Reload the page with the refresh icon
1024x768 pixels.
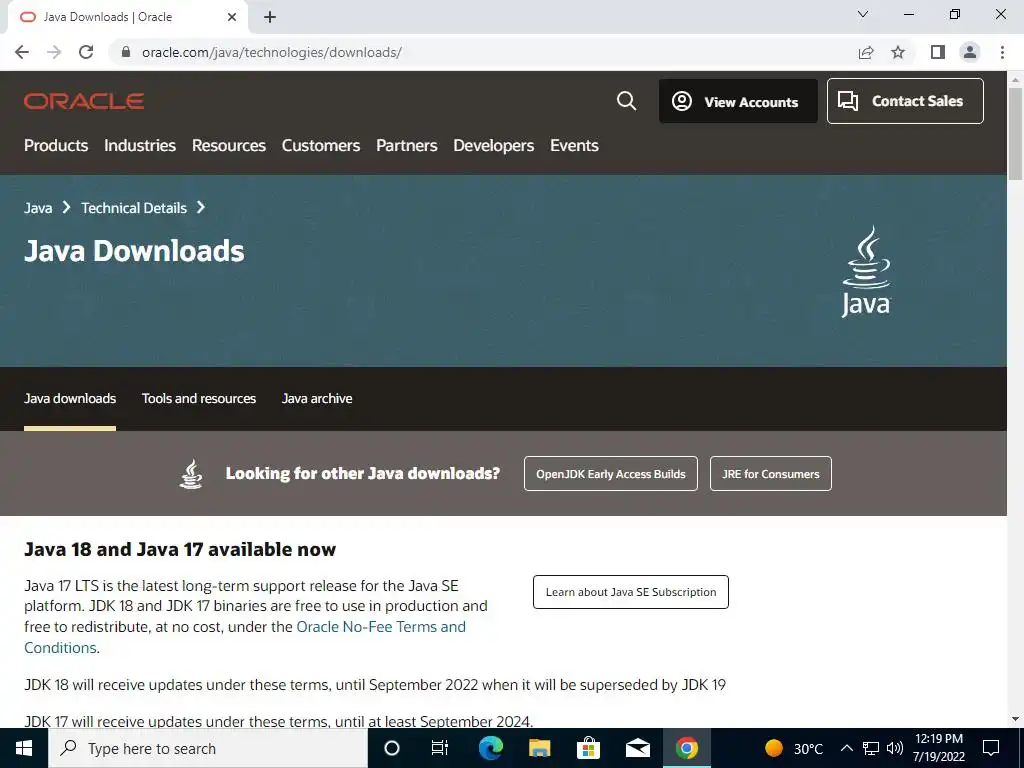pos(86,52)
